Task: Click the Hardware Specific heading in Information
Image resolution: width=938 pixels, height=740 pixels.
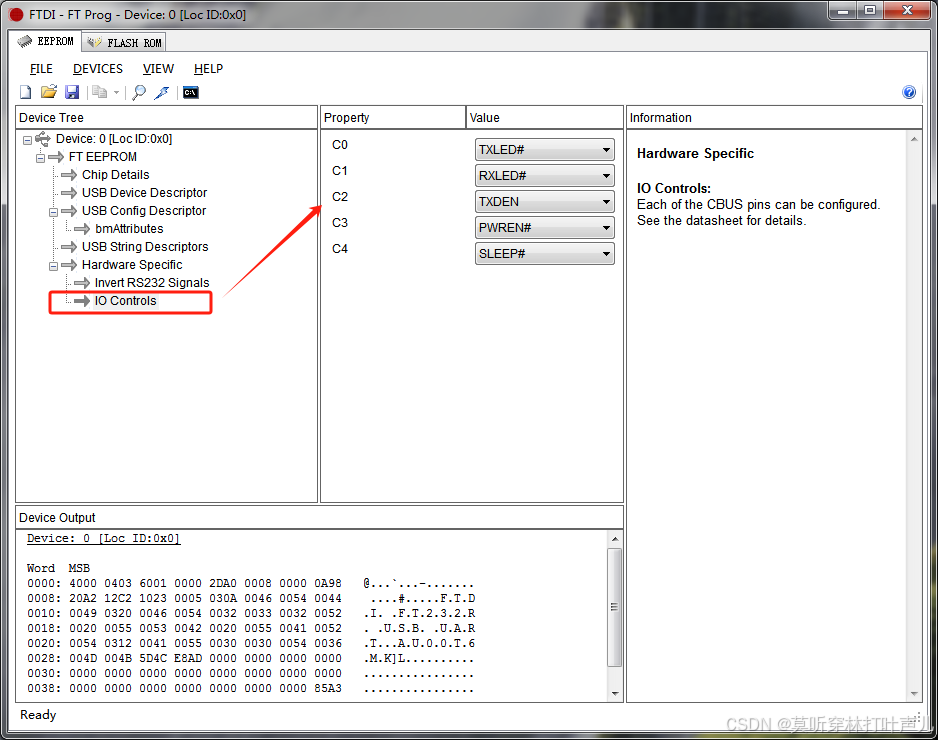Action: click(x=695, y=154)
